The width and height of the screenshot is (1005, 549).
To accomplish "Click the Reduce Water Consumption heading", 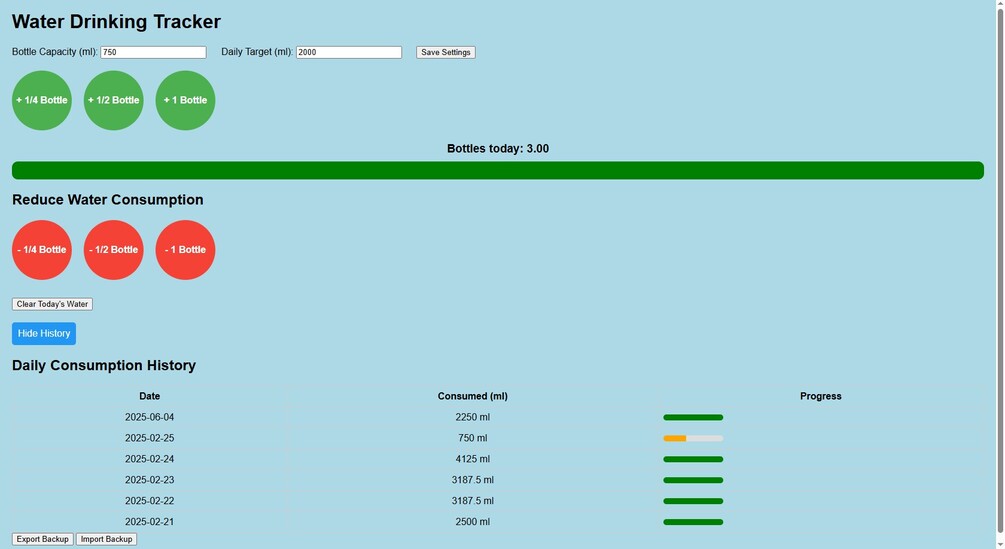I will click(108, 200).
